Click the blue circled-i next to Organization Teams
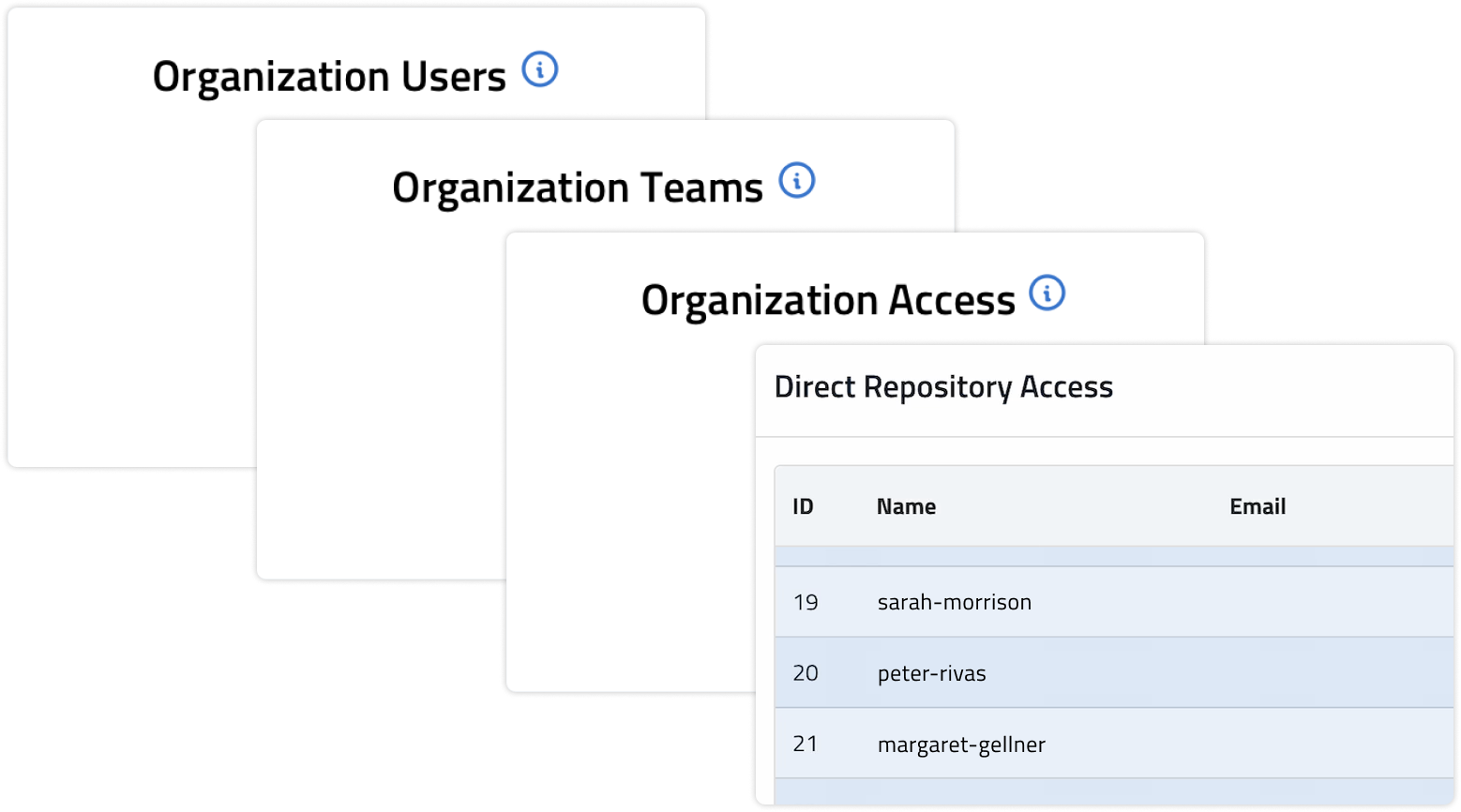This screenshot has height=812, width=1461. click(x=798, y=181)
